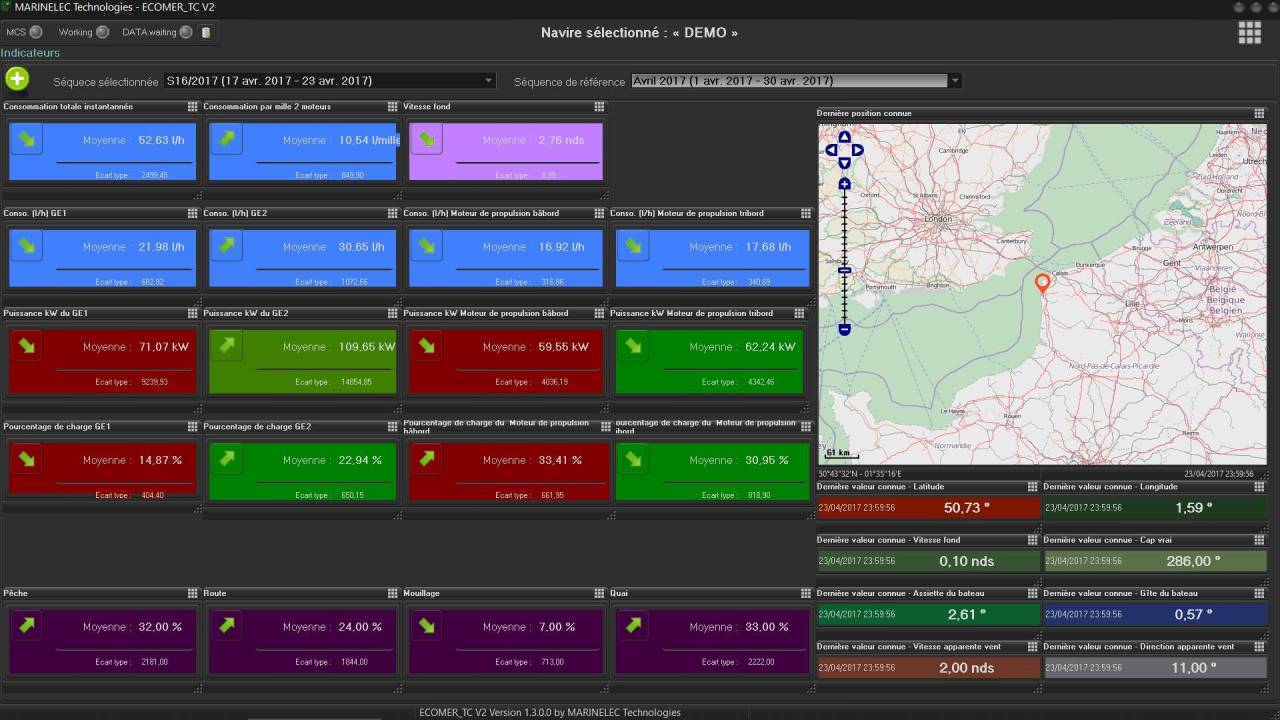Expand the Séquence de référence dropdown

pos(954,81)
